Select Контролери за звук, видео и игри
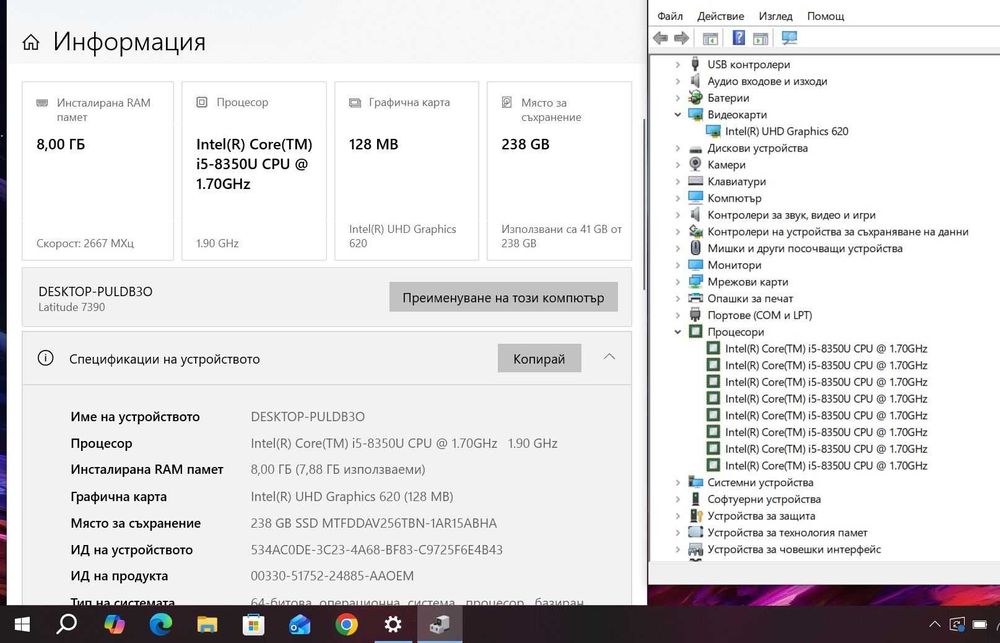The image size is (1000, 643). [791, 215]
